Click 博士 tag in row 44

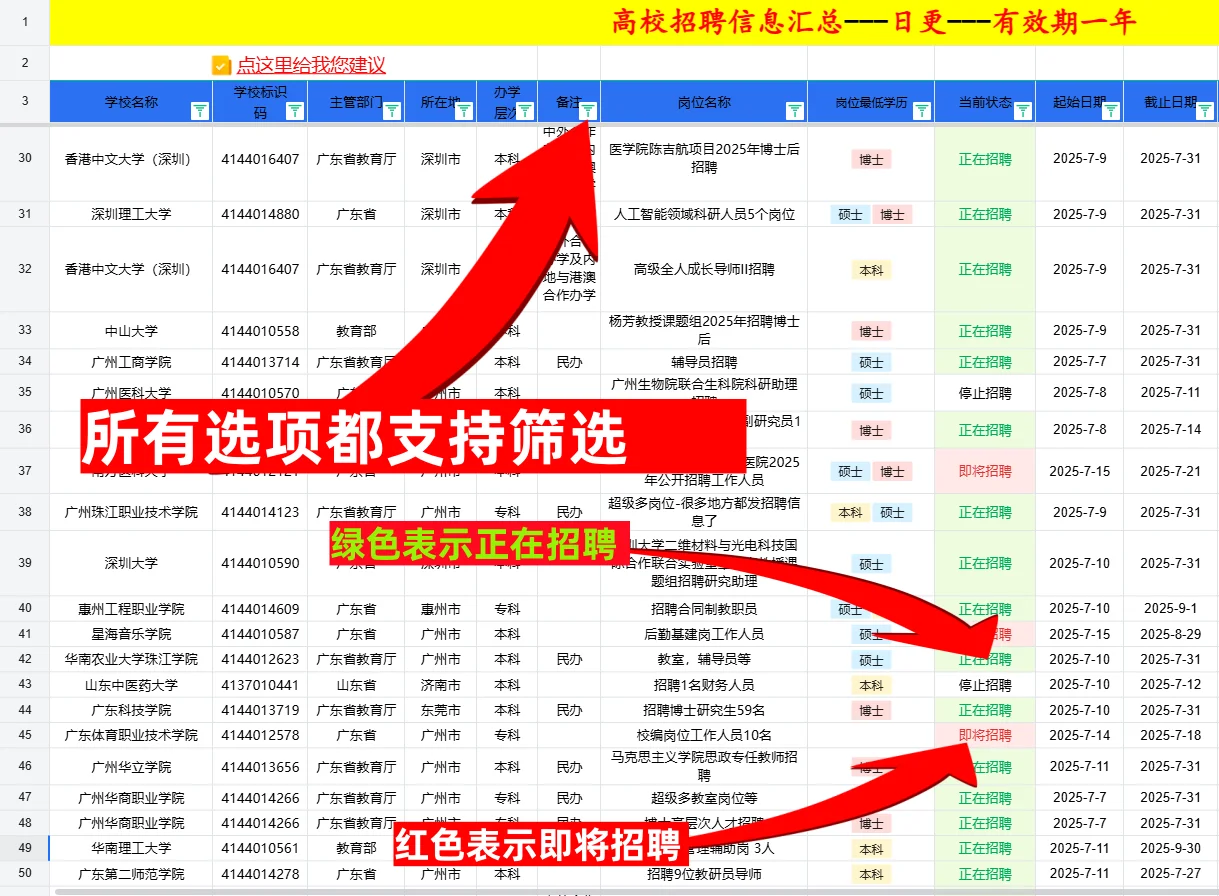[871, 710]
